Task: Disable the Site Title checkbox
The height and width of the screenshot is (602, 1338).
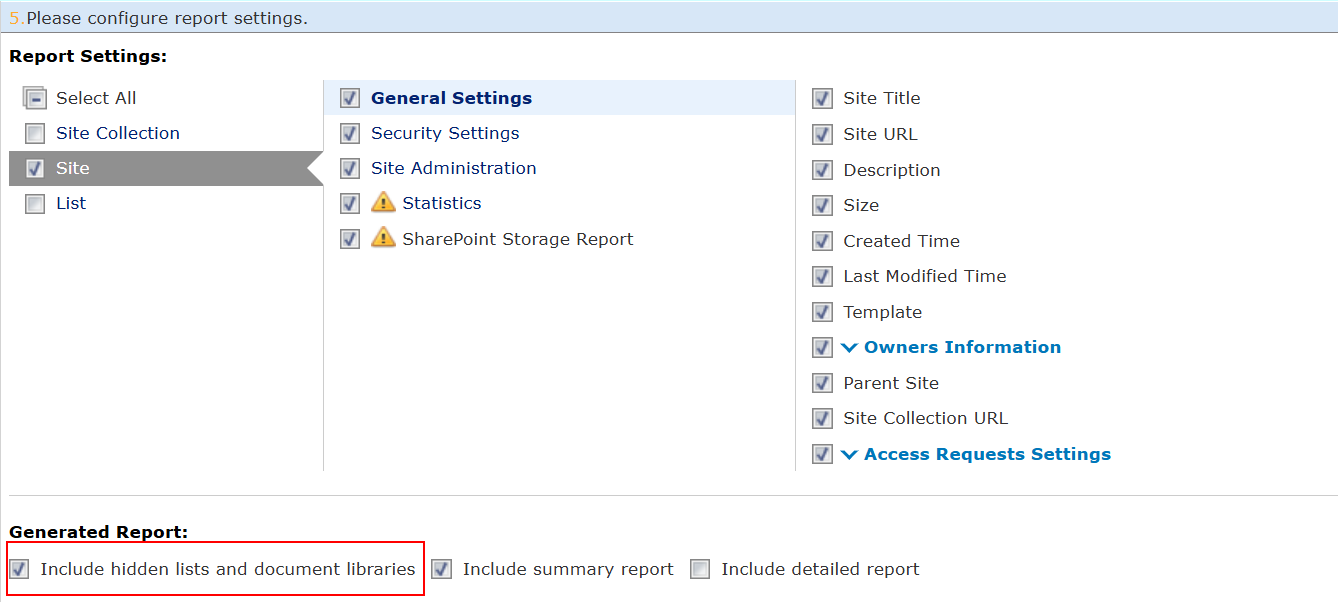Action: [821, 98]
